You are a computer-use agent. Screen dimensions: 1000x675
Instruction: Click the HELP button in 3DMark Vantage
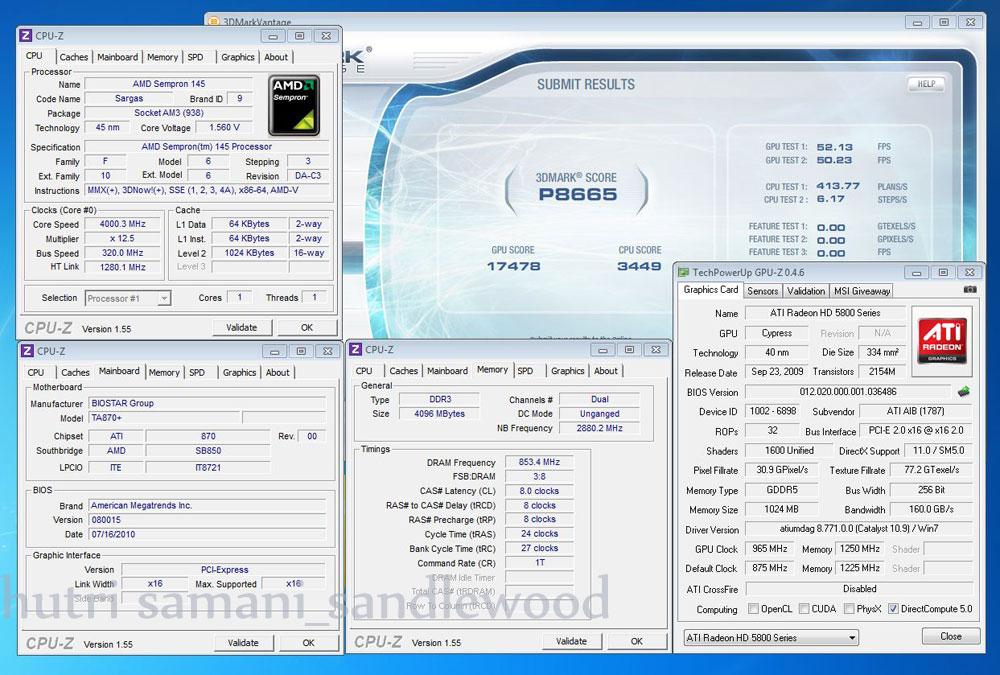[x=926, y=84]
